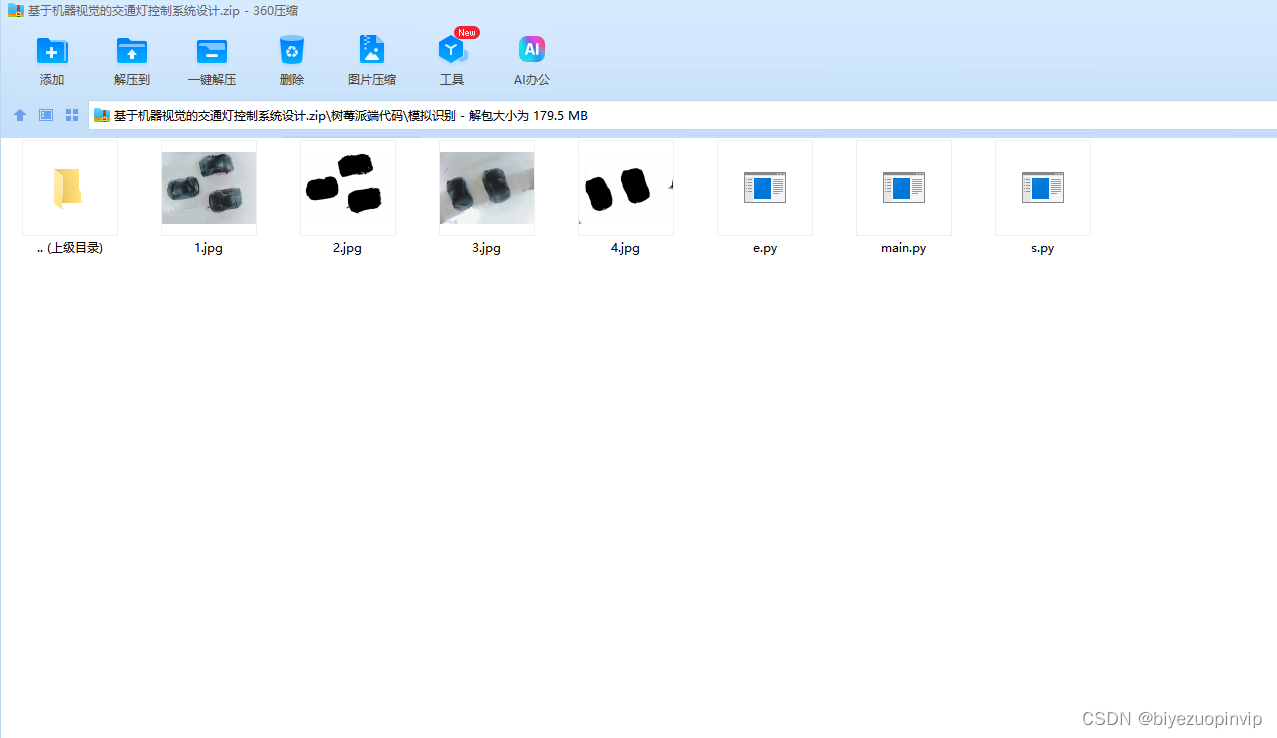Image resolution: width=1277 pixels, height=738 pixels.
Task: Select the main.py file icon
Action: tap(904, 187)
